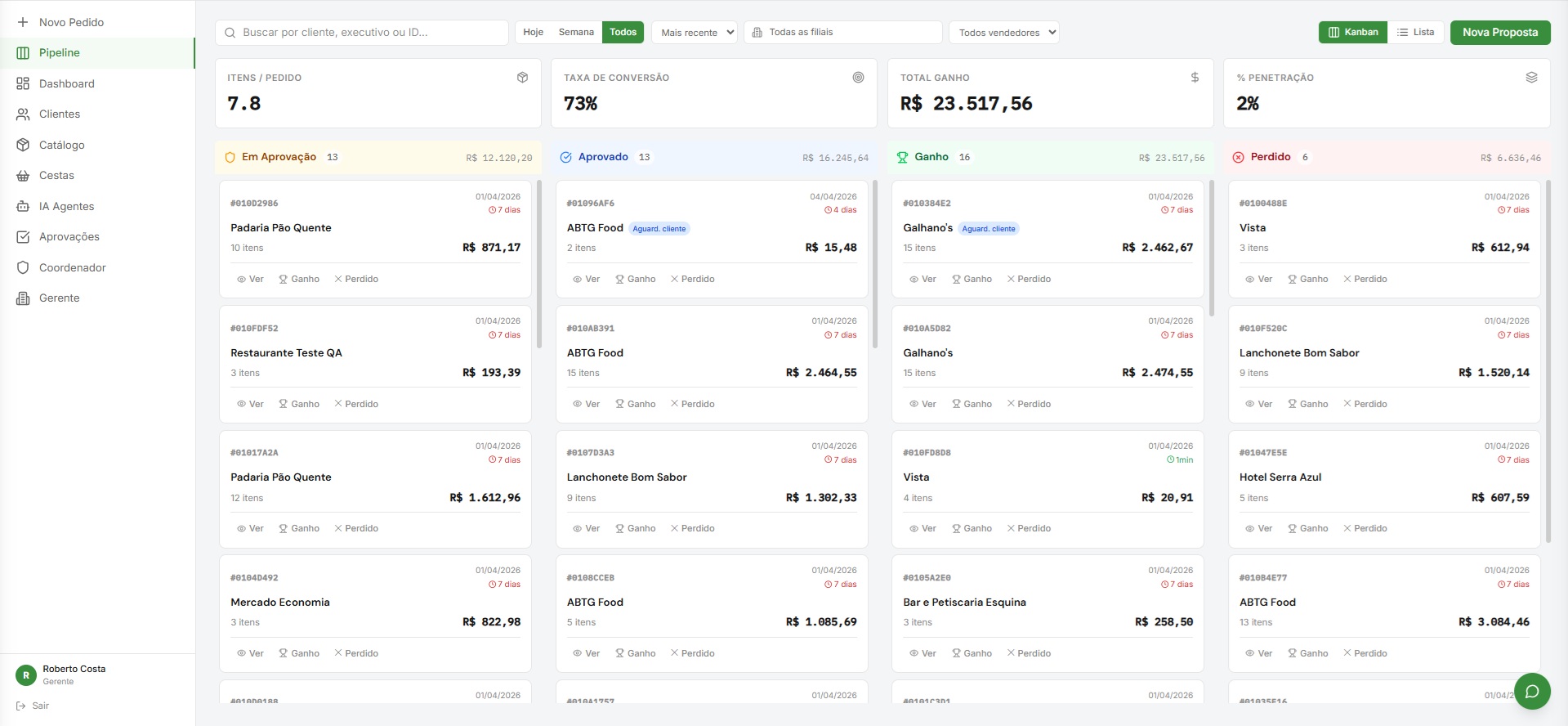Mark Lanchonete Bom Sabor R$ 1.520,14 as Ganho
The image size is (1568, 726).
pos(1308,404)
